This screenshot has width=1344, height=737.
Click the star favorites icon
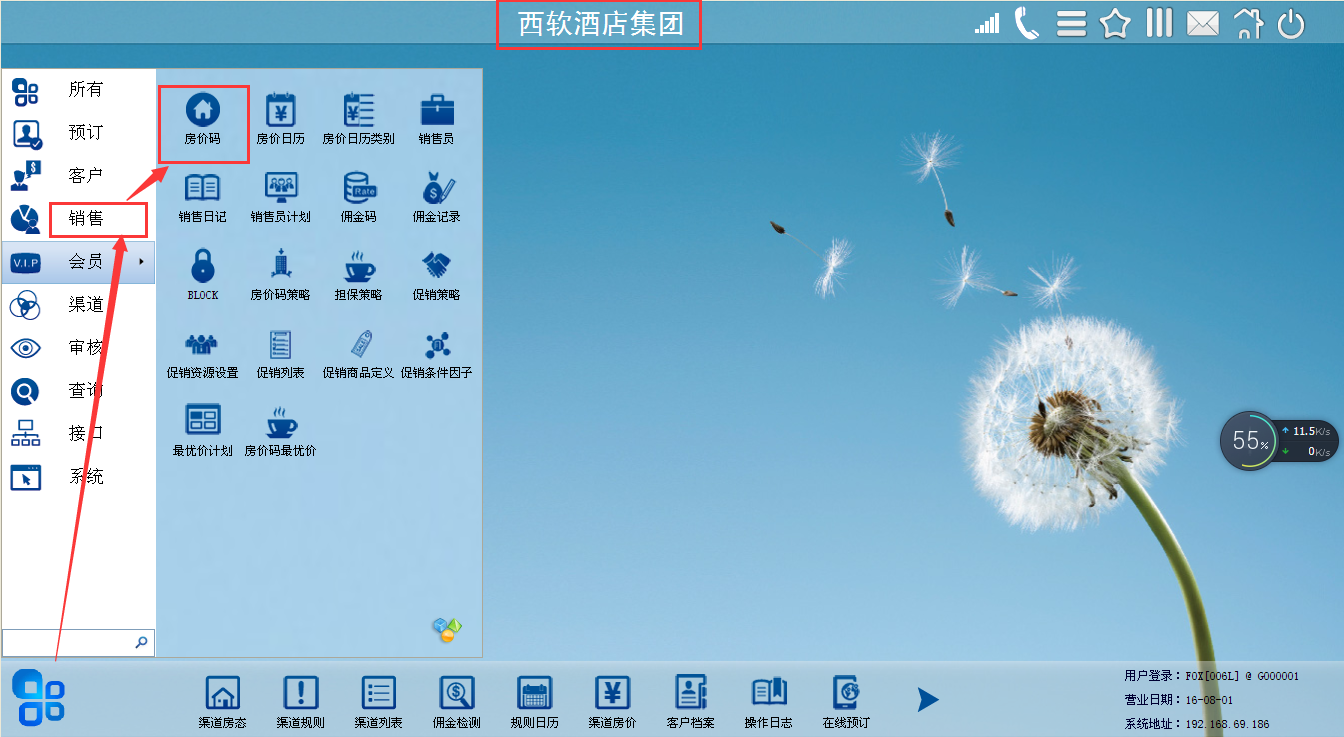click(x=1115, y=24)
